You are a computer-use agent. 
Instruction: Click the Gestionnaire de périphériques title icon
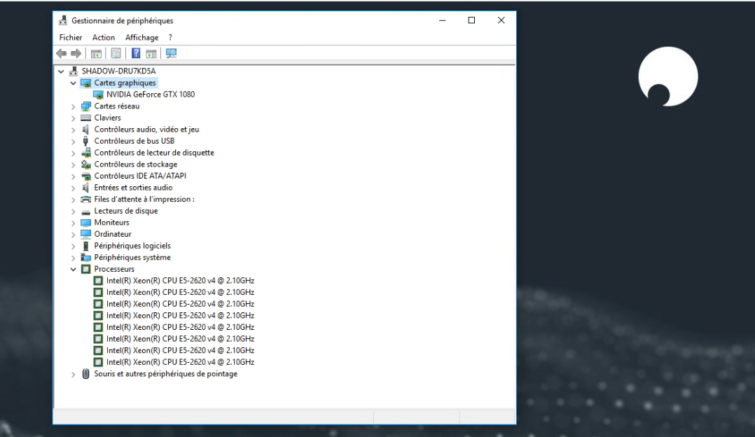(63, 20)
